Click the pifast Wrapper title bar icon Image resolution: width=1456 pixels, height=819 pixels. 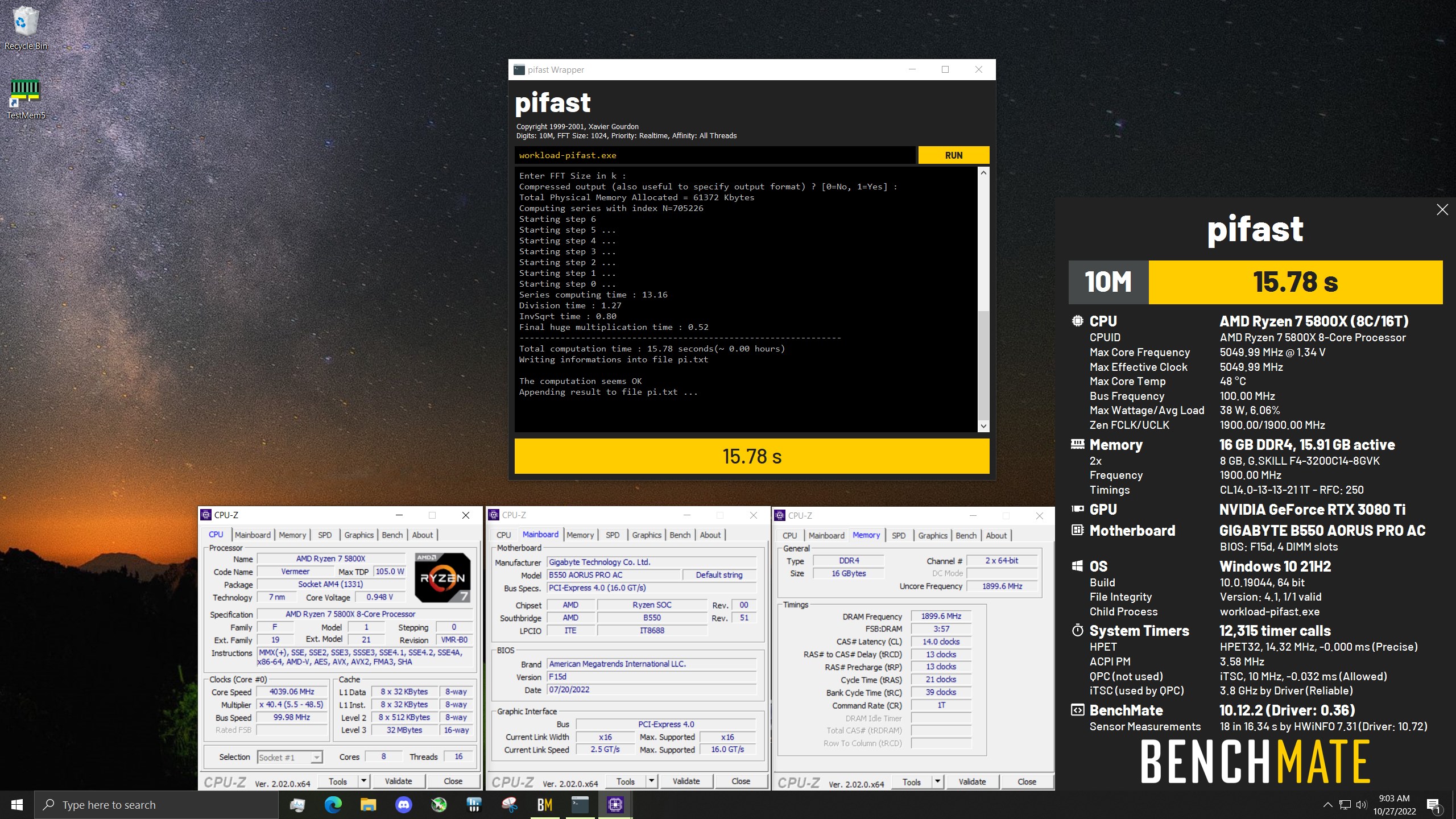click(x=519, y=69)
